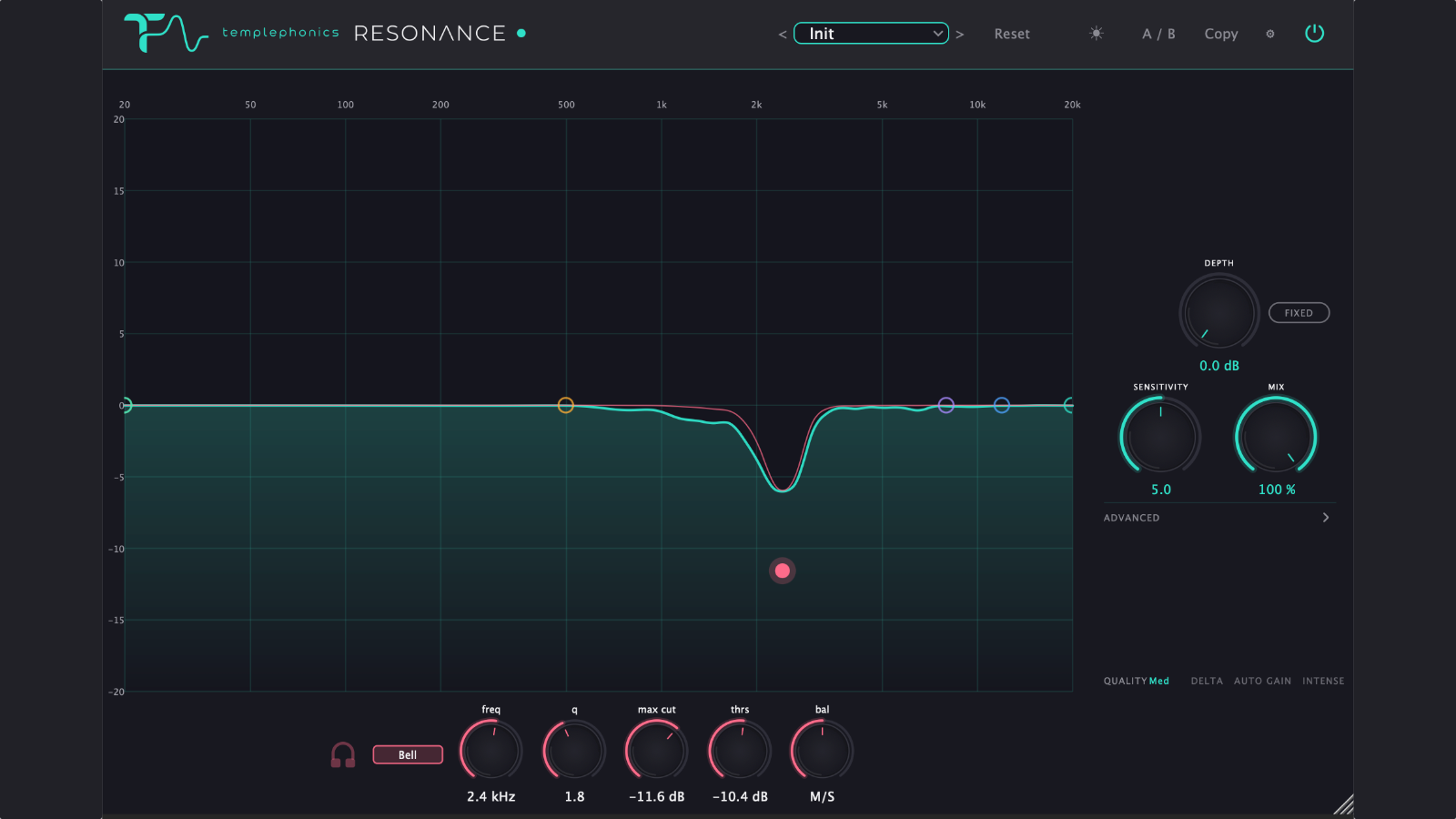1456x819 pixels.
Task: Click the teal status dot beside RESONANCE
Action: 521,34
